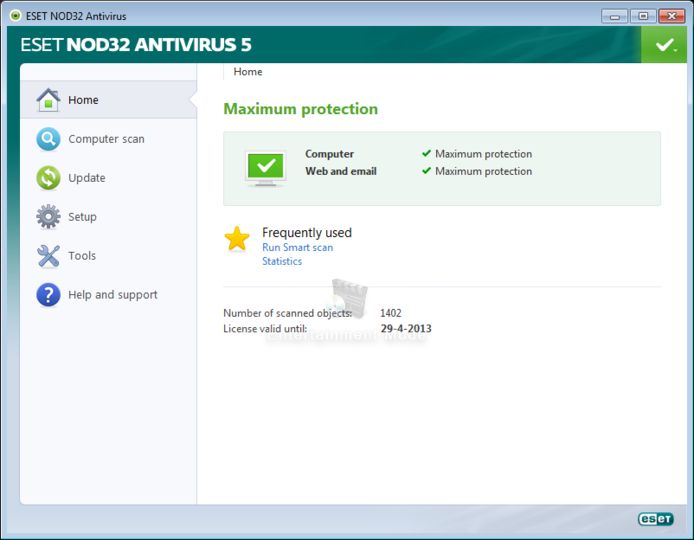This screenshot has height=540, width=694.
Task: Click the scanned objects count 1402
Action: pyautogui.click(x=391, y=313)
